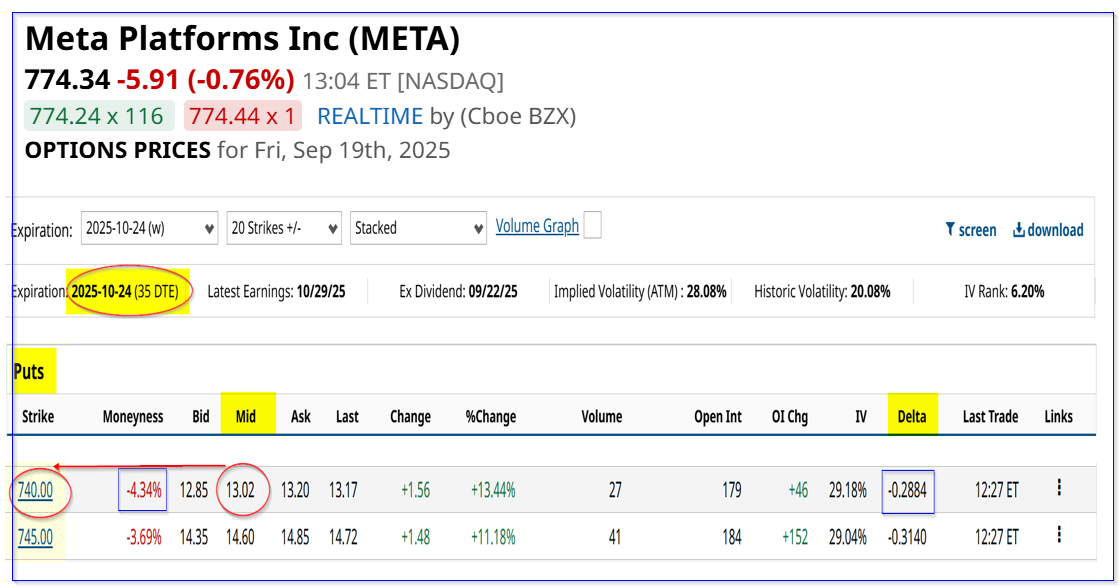Sort by Moneyness column header
The width and height of the screenshot is (1119, 586).
(133, 417)
